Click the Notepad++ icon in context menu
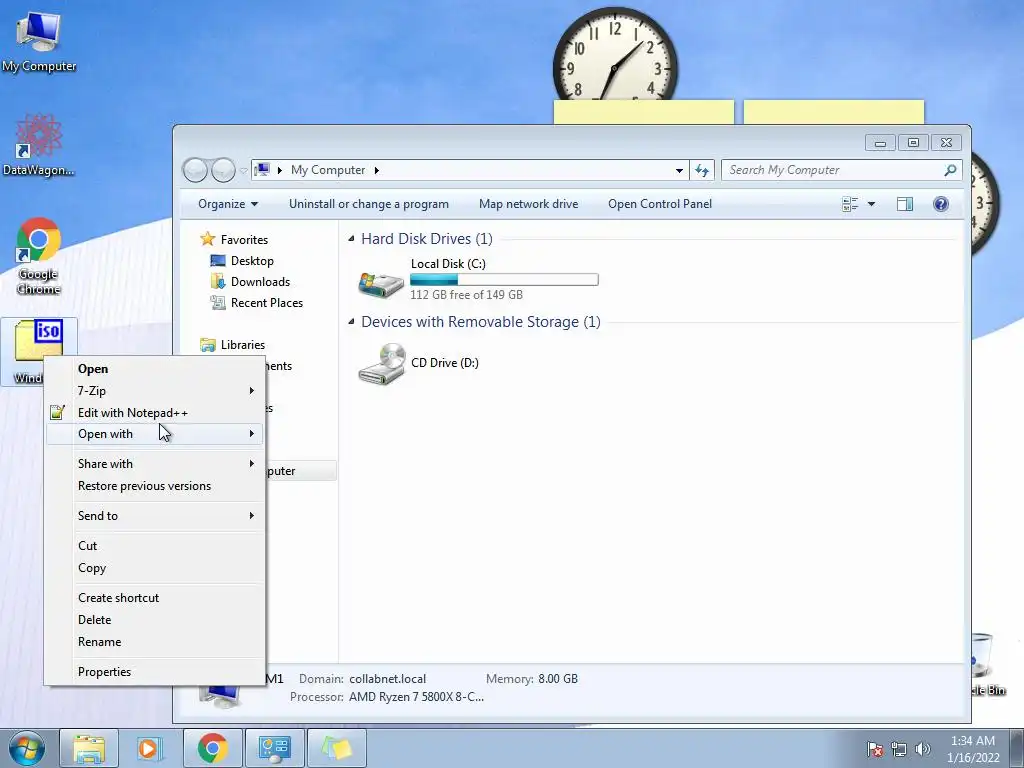This screenshot has width=1024, height=768. [x=57, y=412]
